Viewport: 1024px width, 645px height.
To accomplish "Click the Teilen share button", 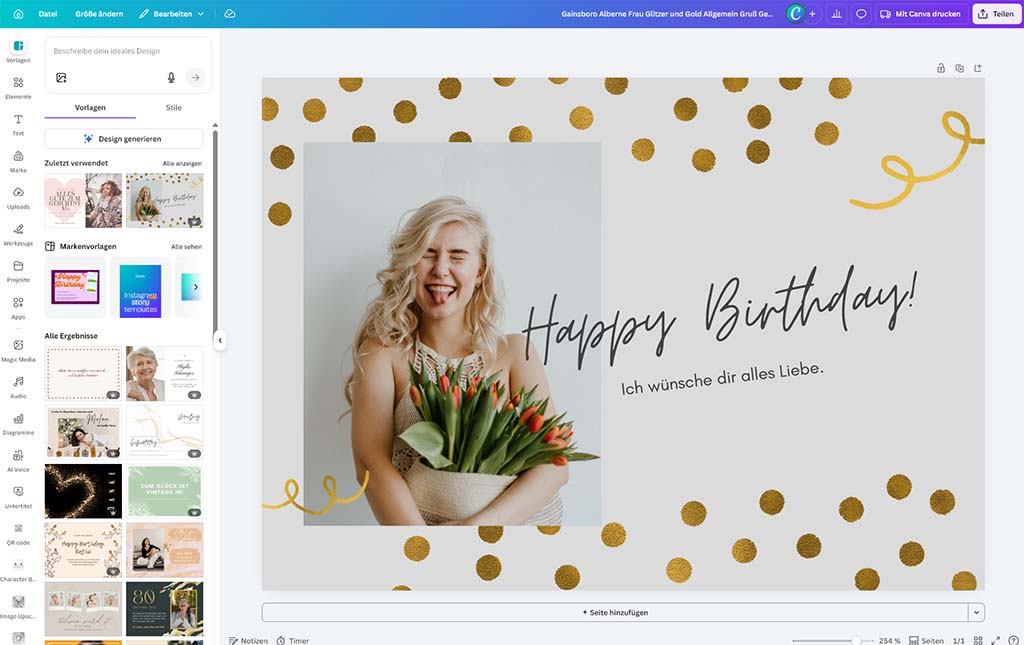I will click(x=996, y=14).
